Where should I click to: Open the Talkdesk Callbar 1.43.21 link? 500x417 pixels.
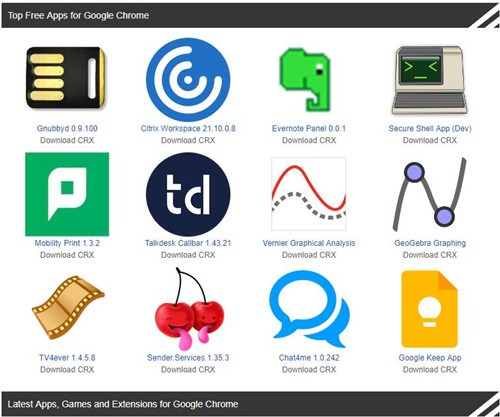coord(188,243)
